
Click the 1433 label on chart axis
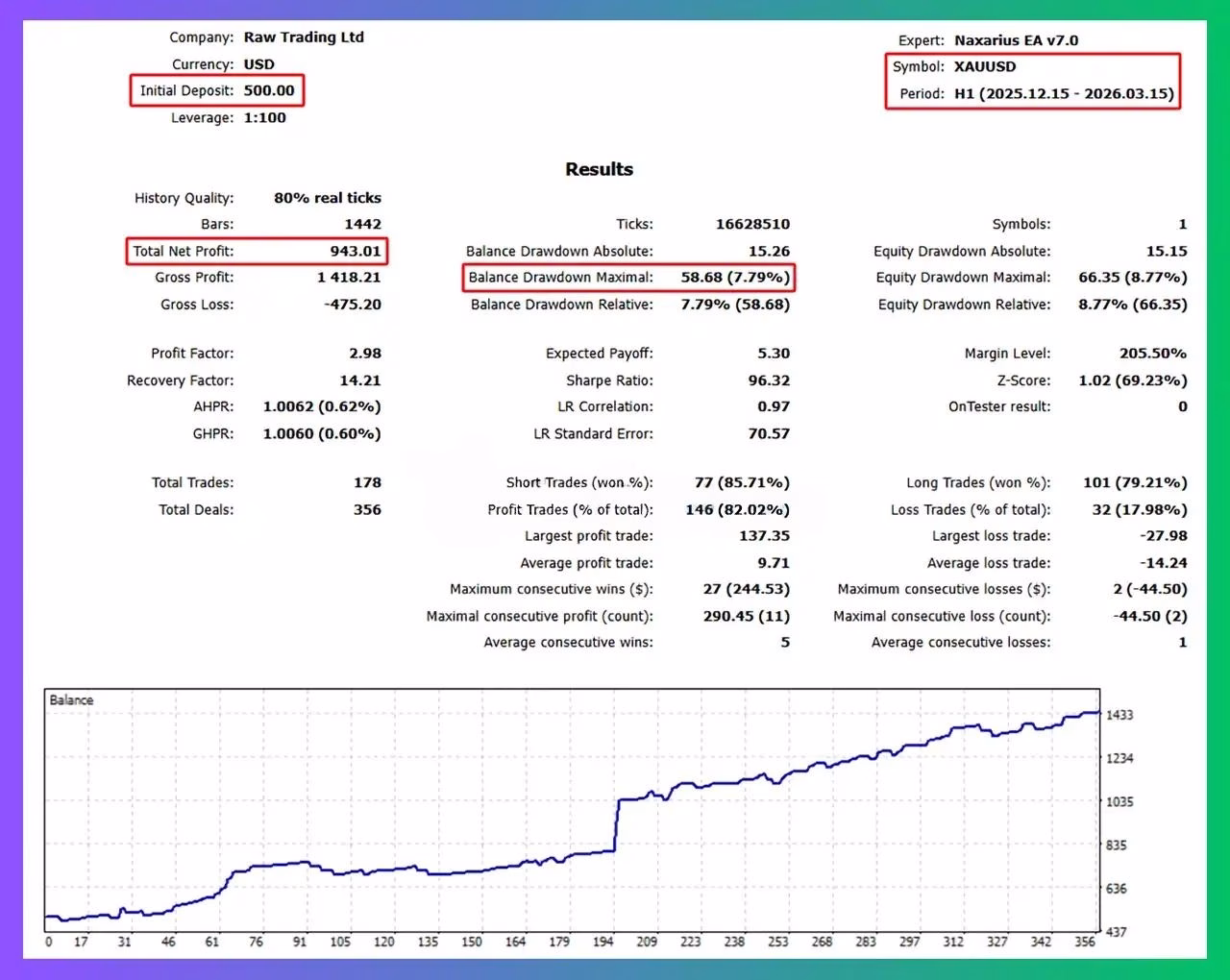[1119, 715]
